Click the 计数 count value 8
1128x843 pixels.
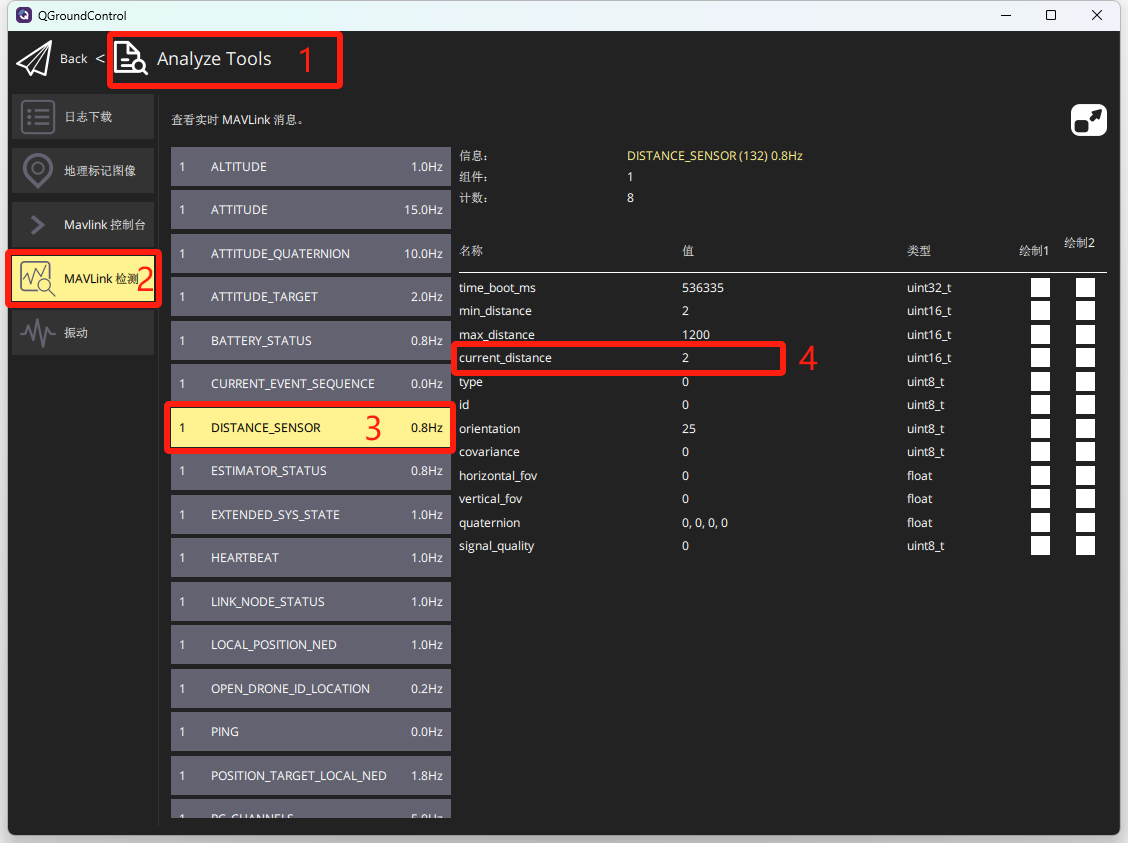pos(630,198)
